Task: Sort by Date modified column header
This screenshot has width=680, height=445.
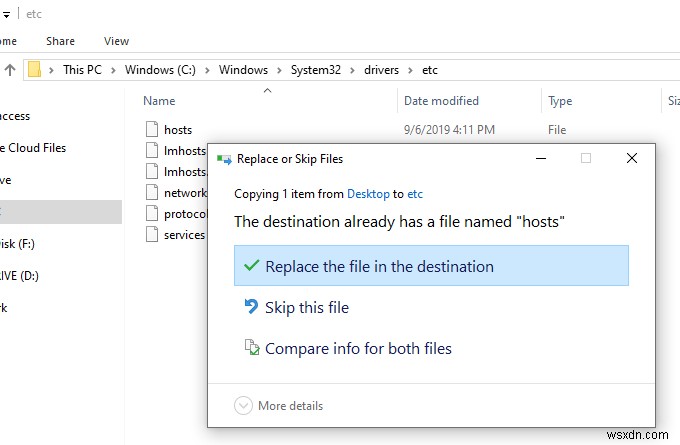Action: coord(441,101)
